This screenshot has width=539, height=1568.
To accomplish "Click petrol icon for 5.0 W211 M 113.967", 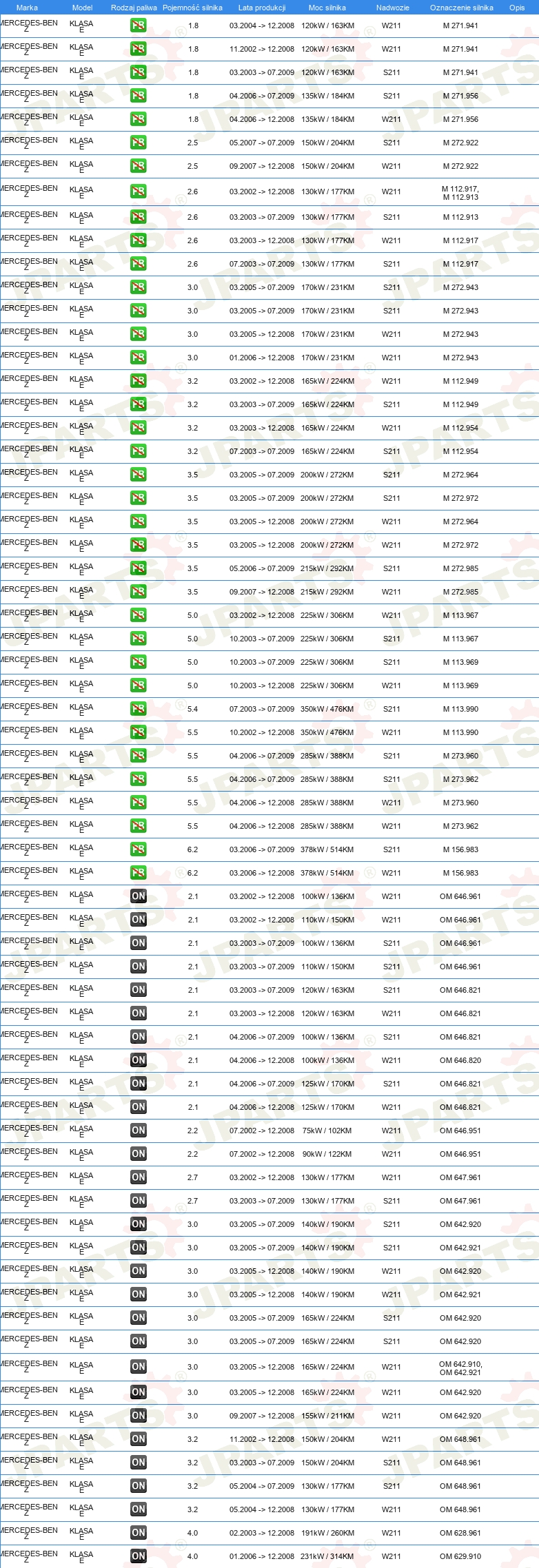I will click(139, 615).
